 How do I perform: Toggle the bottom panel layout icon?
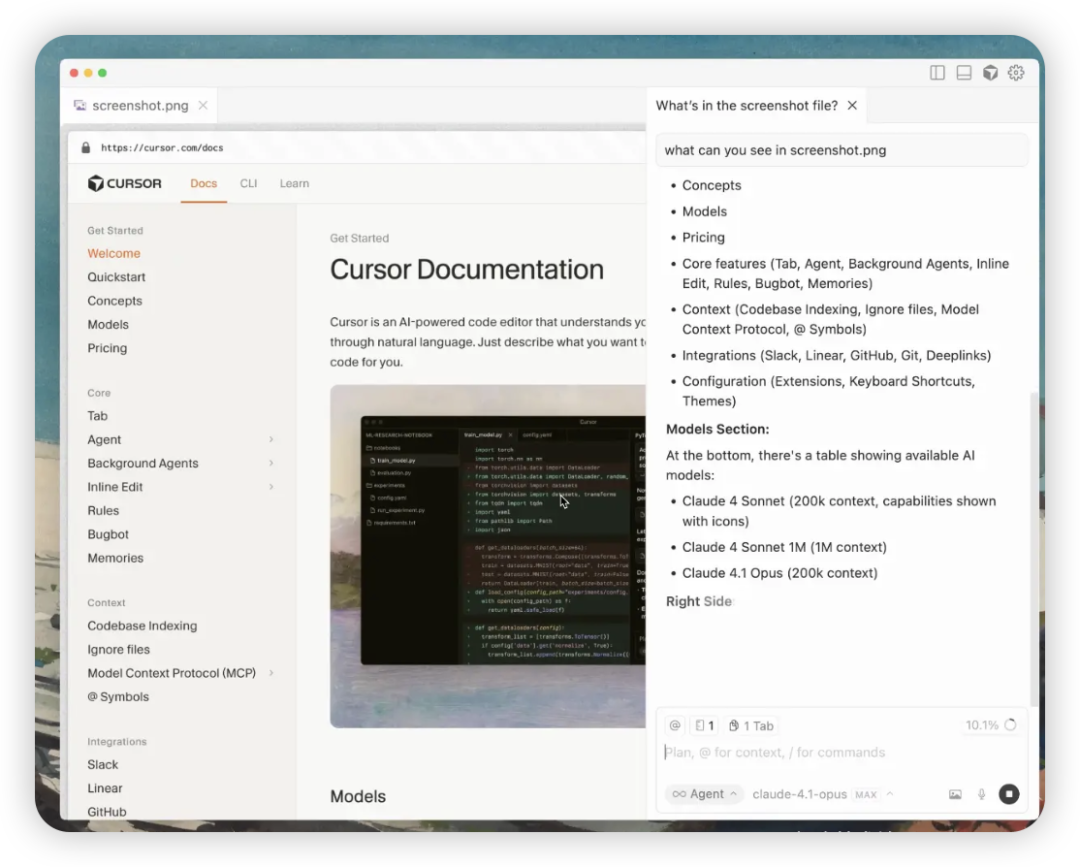tap(964, 72)
